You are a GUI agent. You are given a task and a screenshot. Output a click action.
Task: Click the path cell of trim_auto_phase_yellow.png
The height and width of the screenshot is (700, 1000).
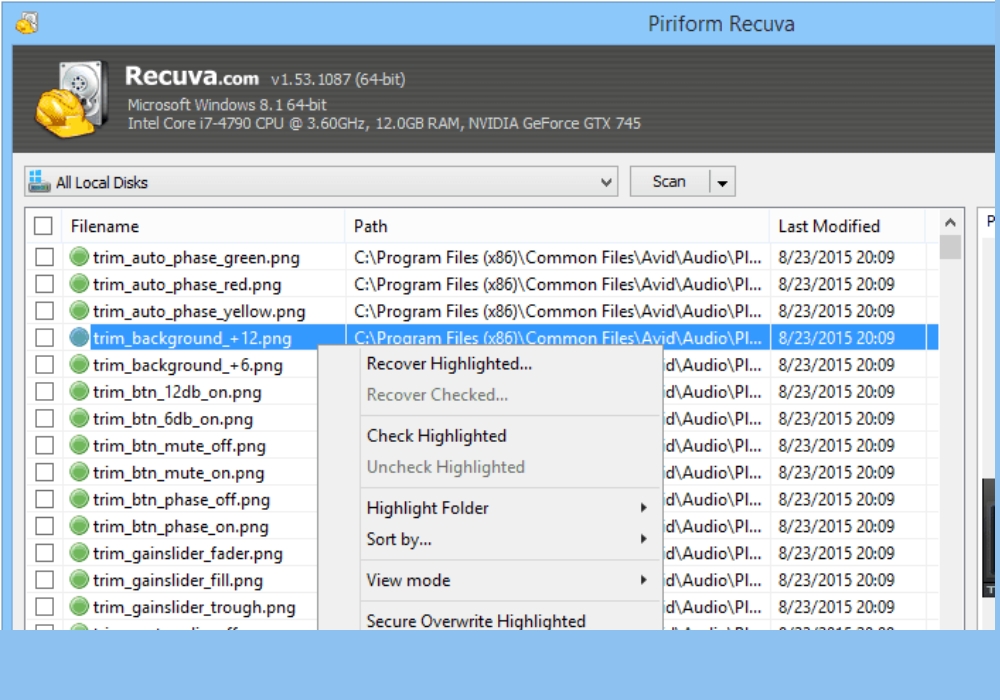pos(557,311)
